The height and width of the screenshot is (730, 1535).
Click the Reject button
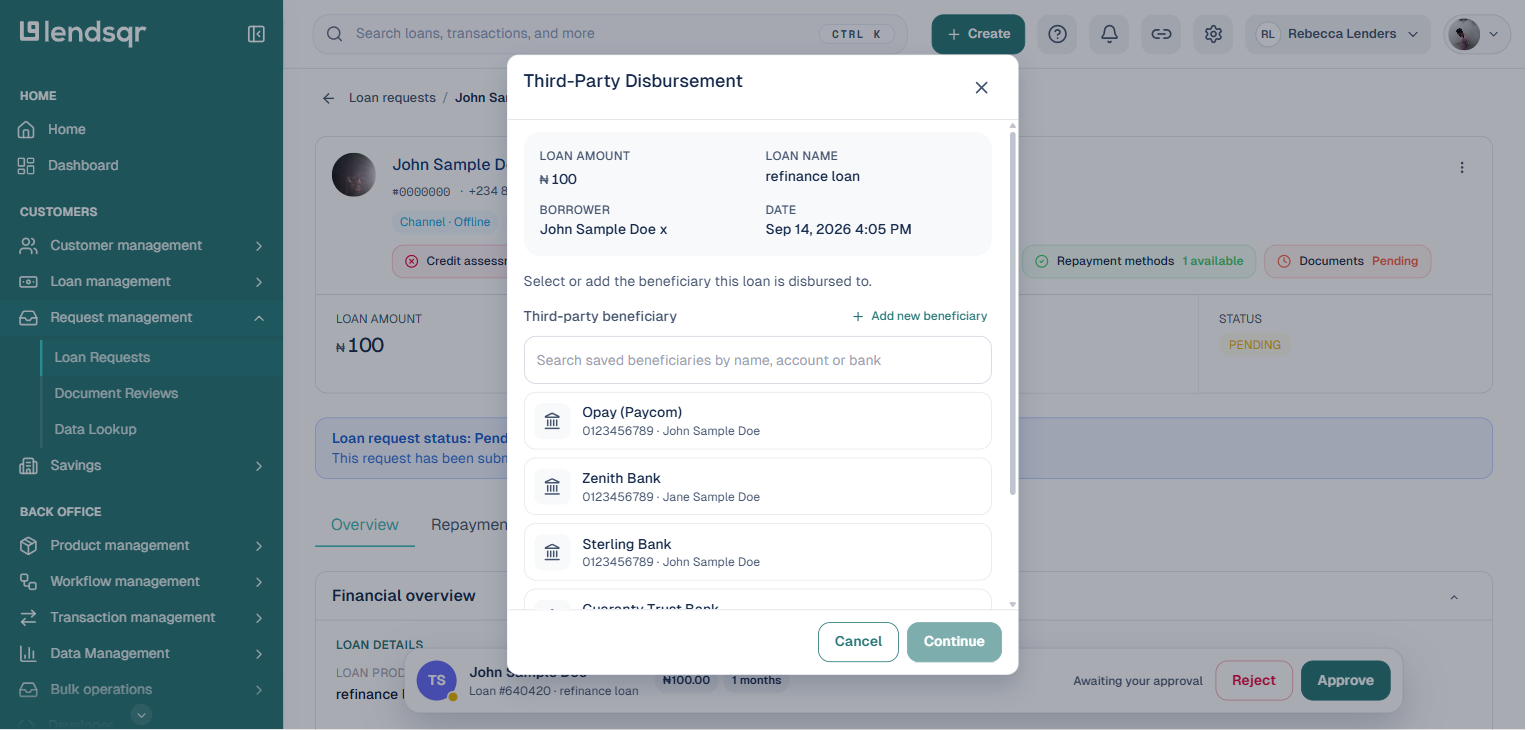coord(1254,680)
